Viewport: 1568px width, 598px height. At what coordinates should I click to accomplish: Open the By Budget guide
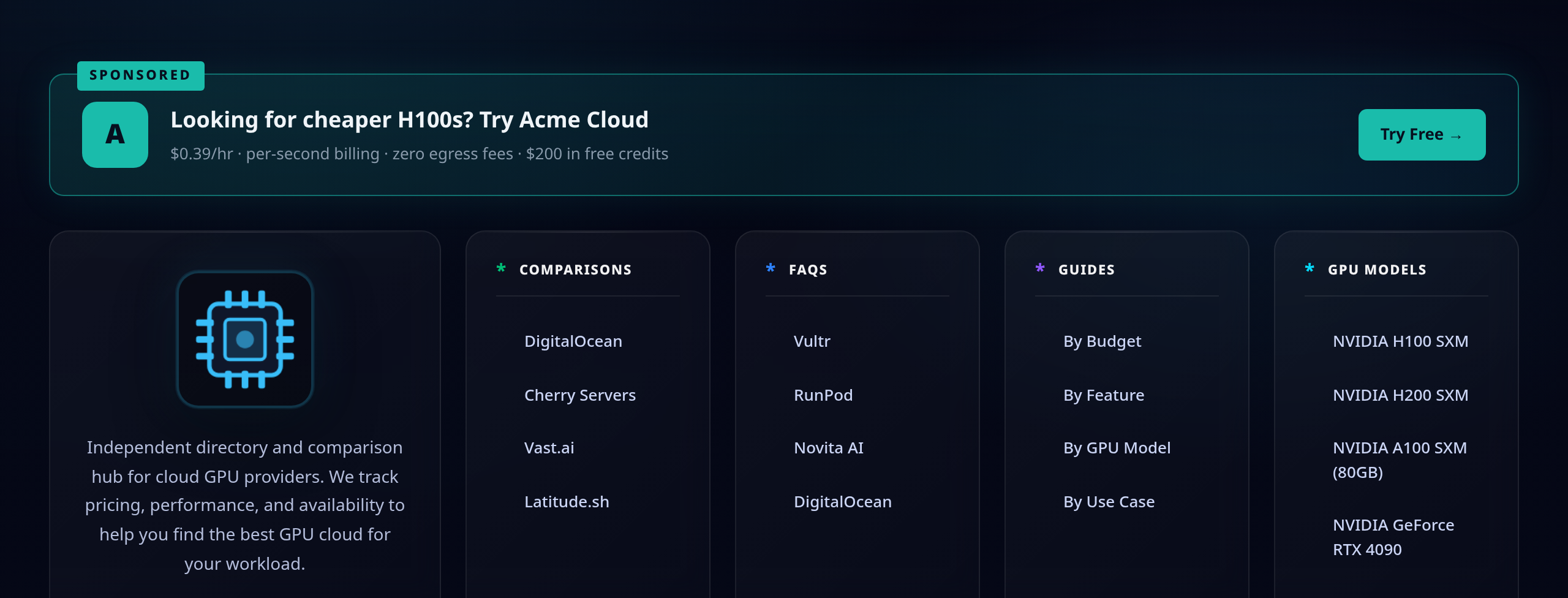tap(1102, 341)
